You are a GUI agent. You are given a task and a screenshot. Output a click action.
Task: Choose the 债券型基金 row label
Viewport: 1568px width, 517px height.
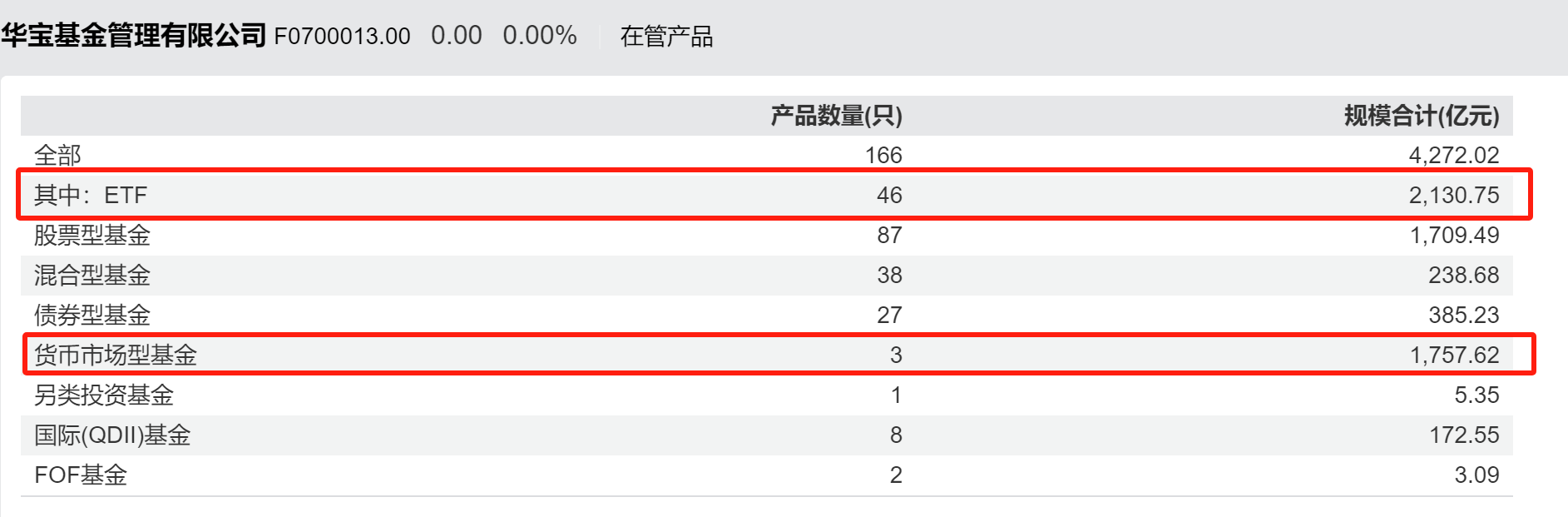click(x=92, y=316)
